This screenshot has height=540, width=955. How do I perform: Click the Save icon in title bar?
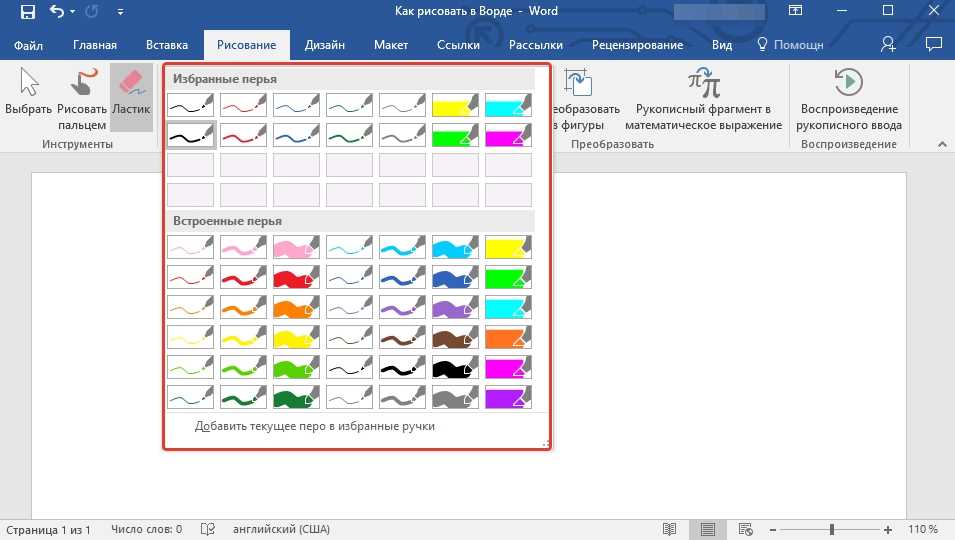pyautogui.click(x=27, y=12)
